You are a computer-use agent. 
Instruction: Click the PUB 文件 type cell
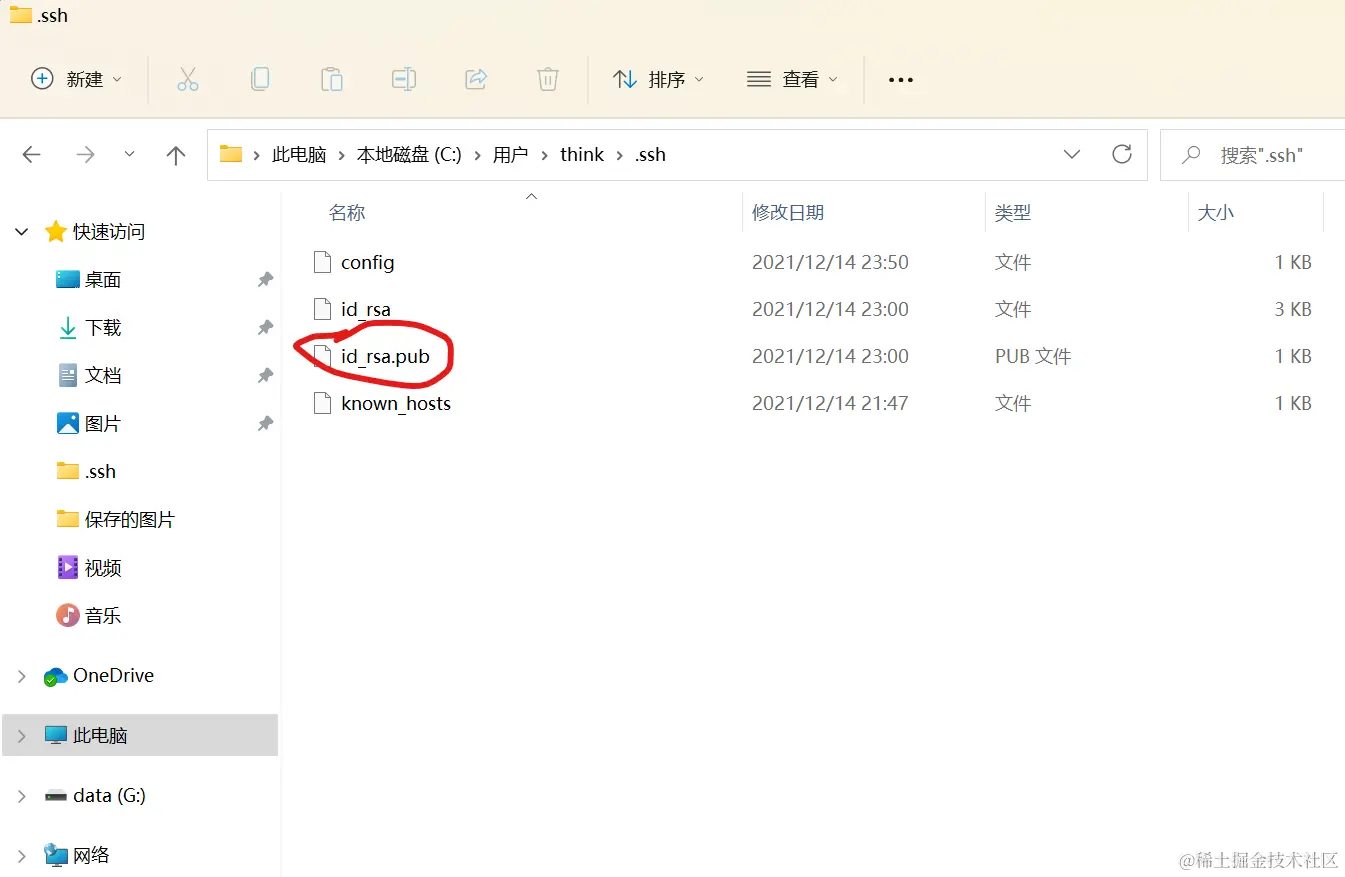[x=1033, y=356]
